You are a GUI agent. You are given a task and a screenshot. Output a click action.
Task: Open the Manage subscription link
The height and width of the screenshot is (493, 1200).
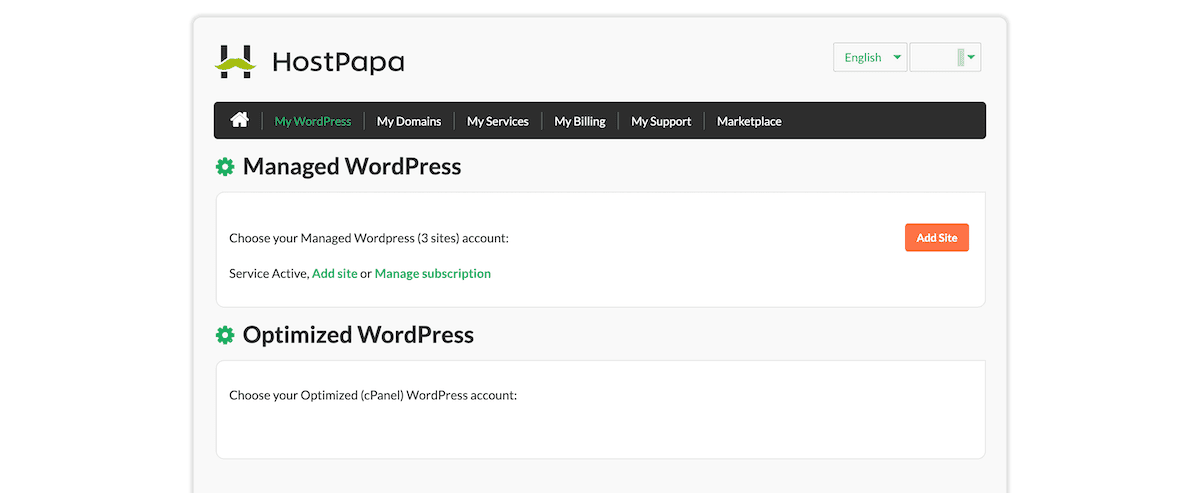[433, 273]
